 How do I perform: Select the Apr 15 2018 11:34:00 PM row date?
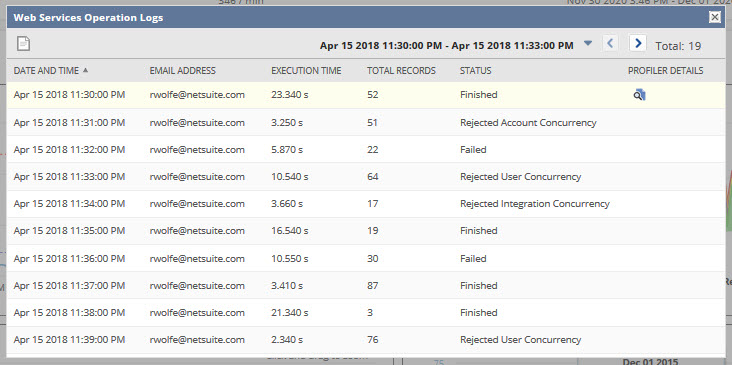69,204
